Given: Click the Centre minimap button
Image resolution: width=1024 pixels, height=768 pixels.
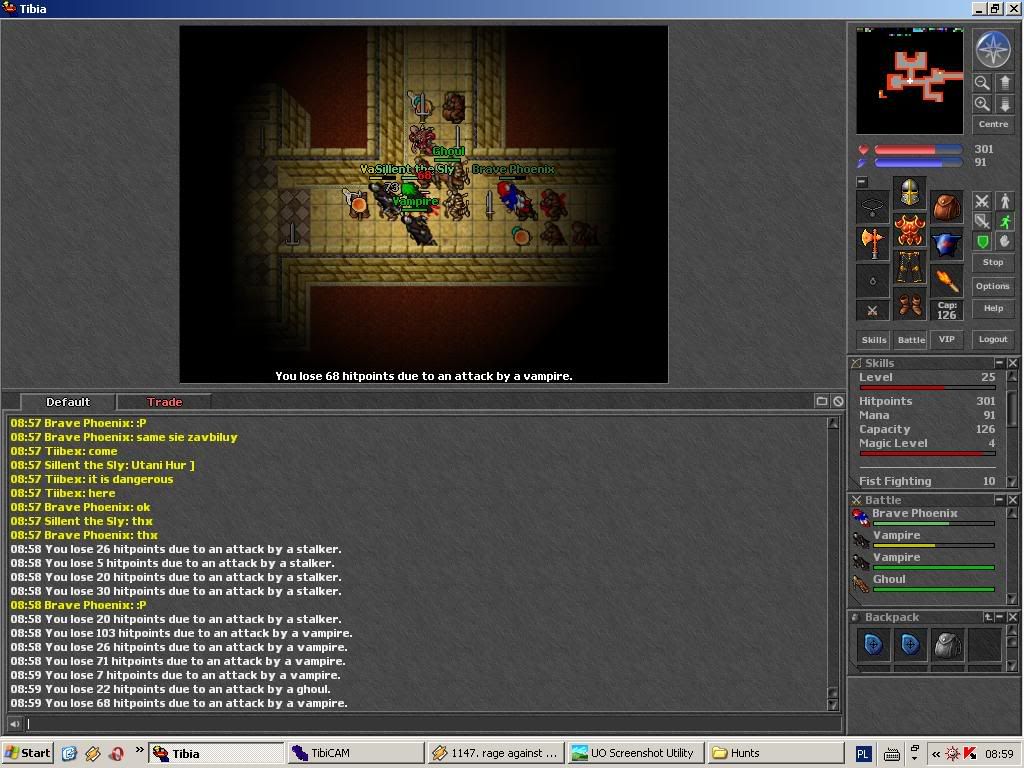Looking at the screenshot, I should [993, 124].
